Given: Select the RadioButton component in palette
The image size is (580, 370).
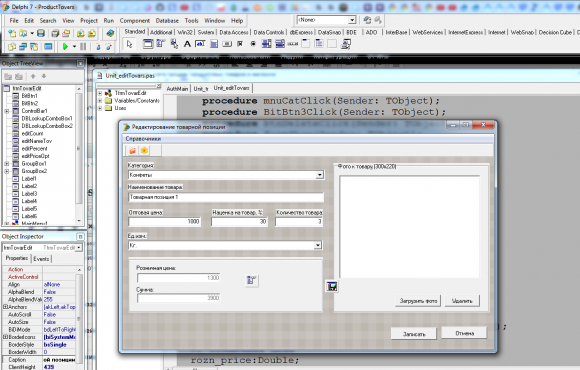Looking at the screenshot, I should (253, 44).
